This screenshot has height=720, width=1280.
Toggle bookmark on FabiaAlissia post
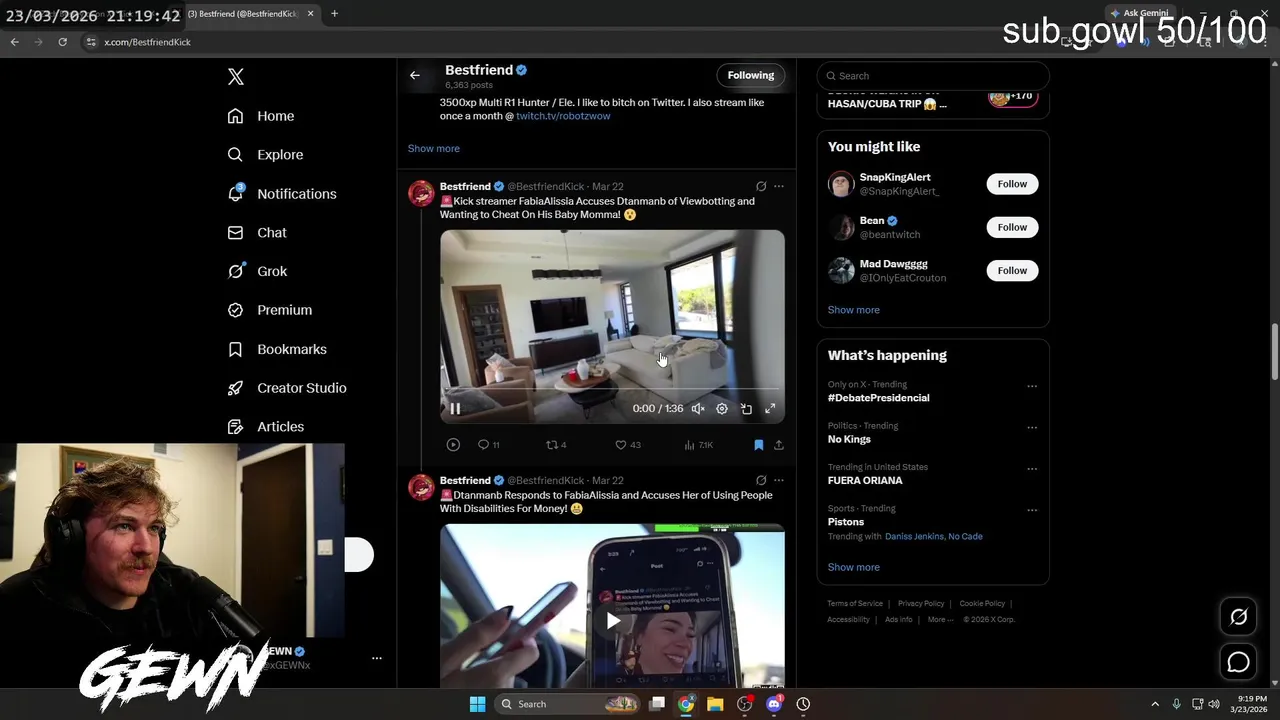759,445
